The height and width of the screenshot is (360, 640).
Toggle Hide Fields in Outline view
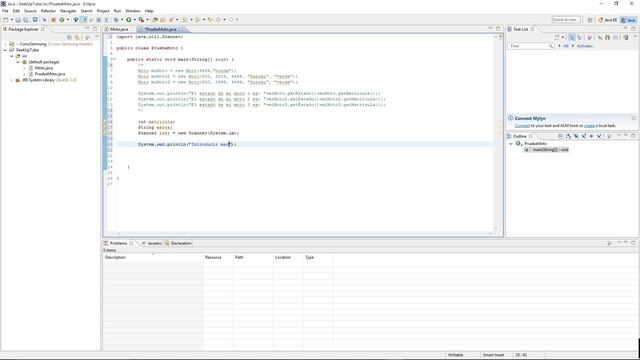[576, 136]
